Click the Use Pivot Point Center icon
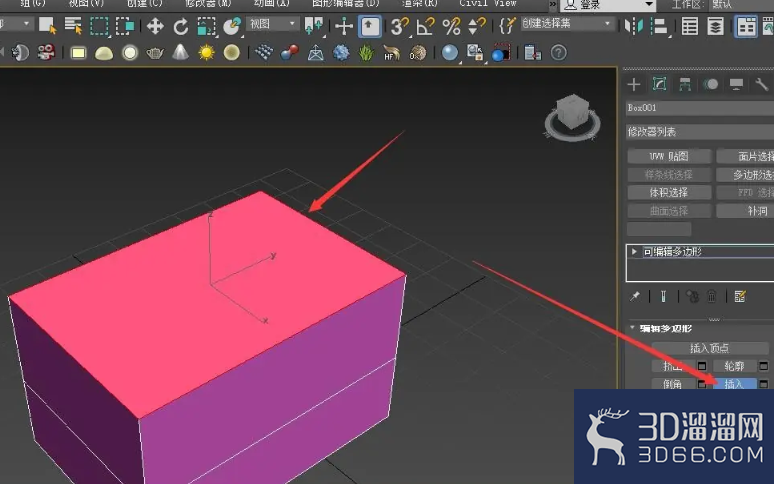 coord(314,26)
